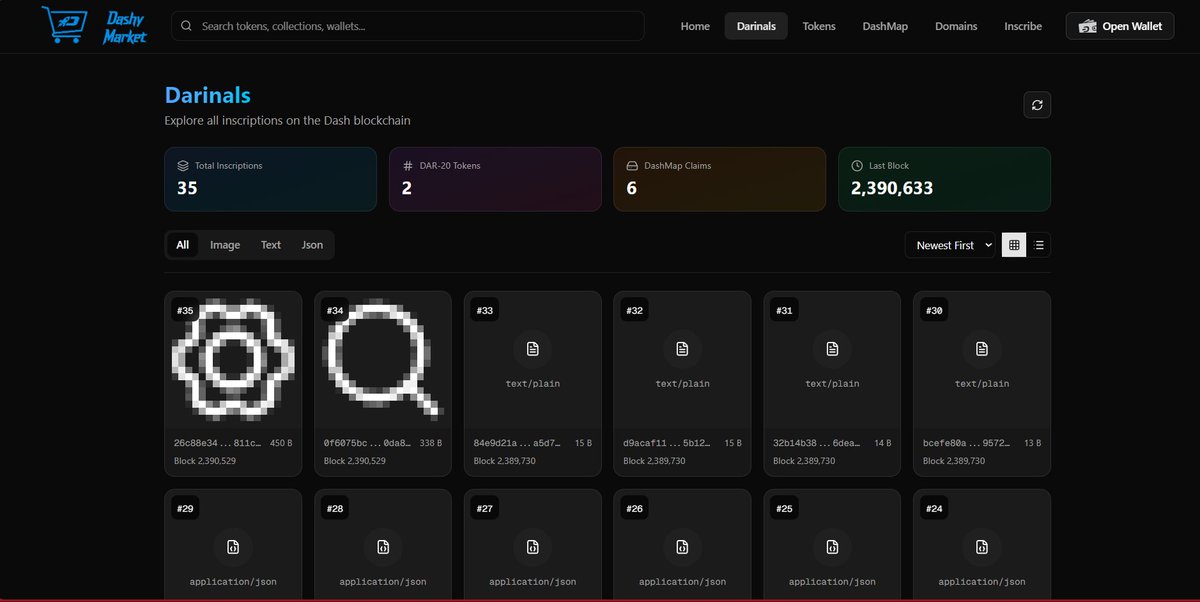Image resolution: width=1200 pixels, height=602 pixels.
Task: Click hash d9acaf11...5b12 text
Action: 667,442
